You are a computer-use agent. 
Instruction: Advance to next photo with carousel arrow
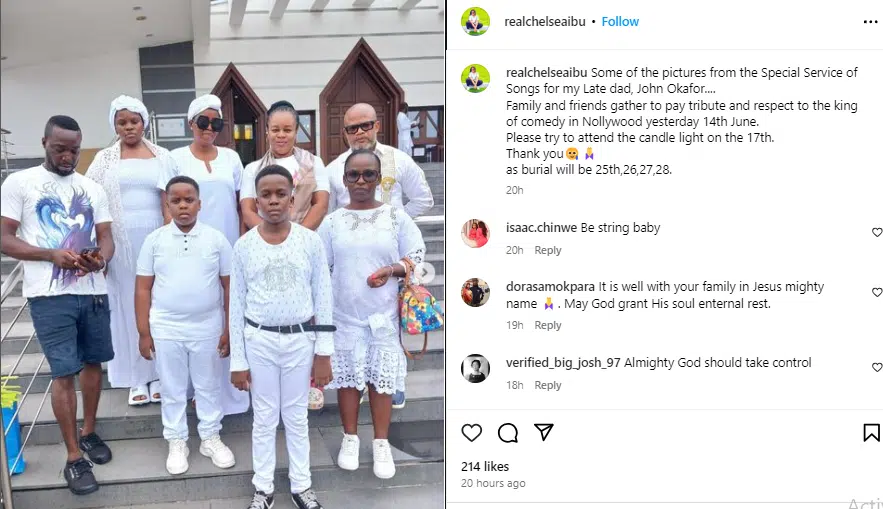pyautogui.click(x=426, y=273)
